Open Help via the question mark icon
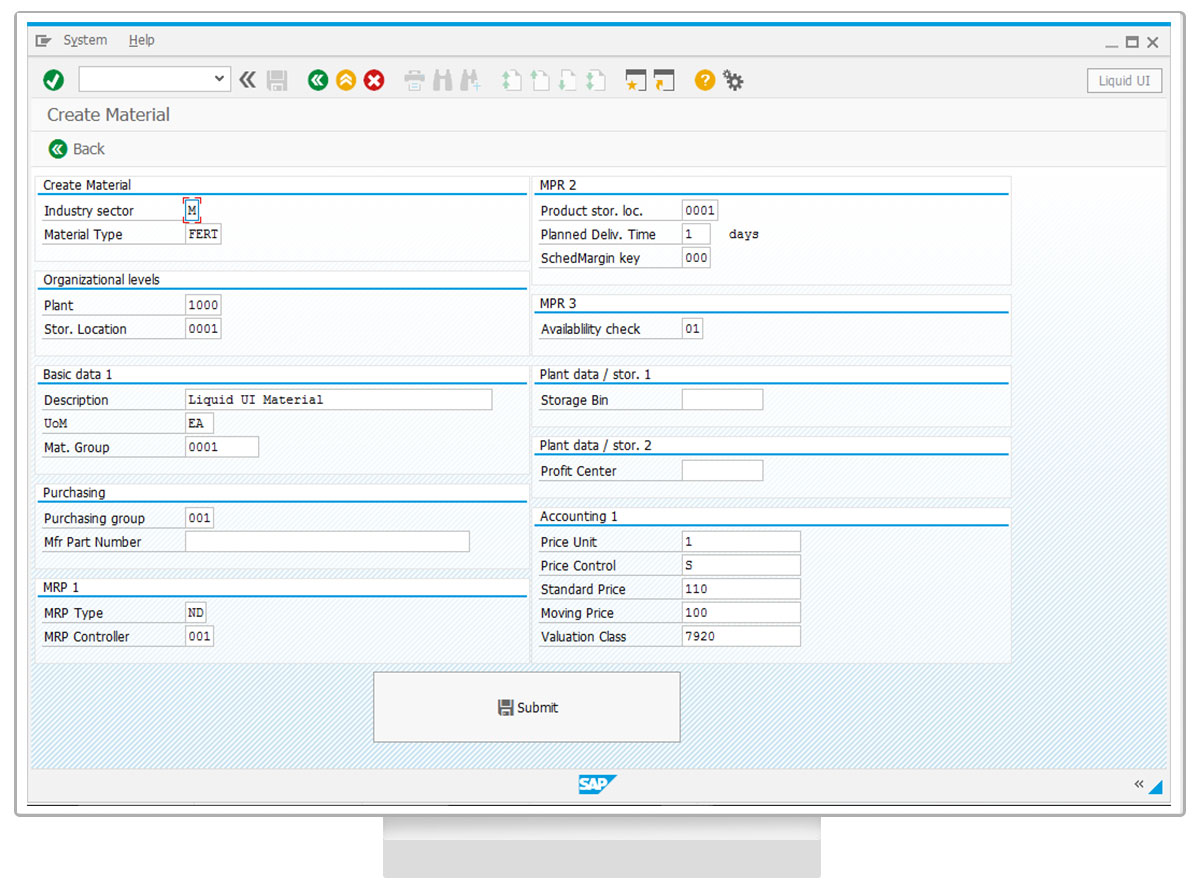1200x888 pixels. click(x=705, y=80)
